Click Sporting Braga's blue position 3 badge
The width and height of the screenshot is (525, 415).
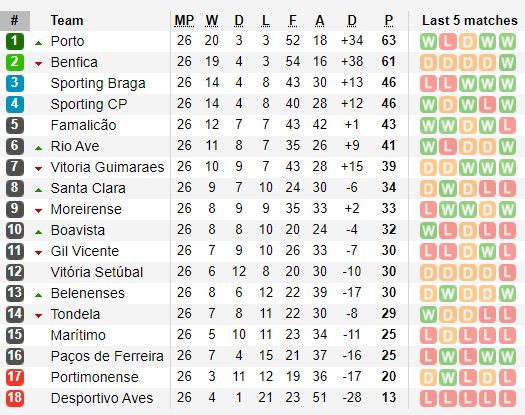tap(15, 83)
